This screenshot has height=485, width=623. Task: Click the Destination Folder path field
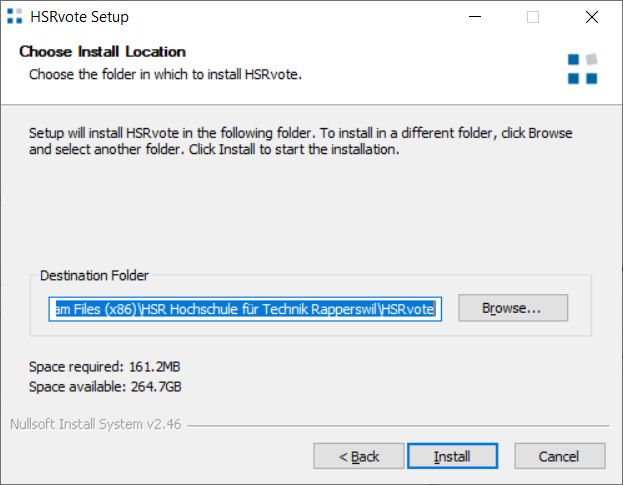[244, 309]
